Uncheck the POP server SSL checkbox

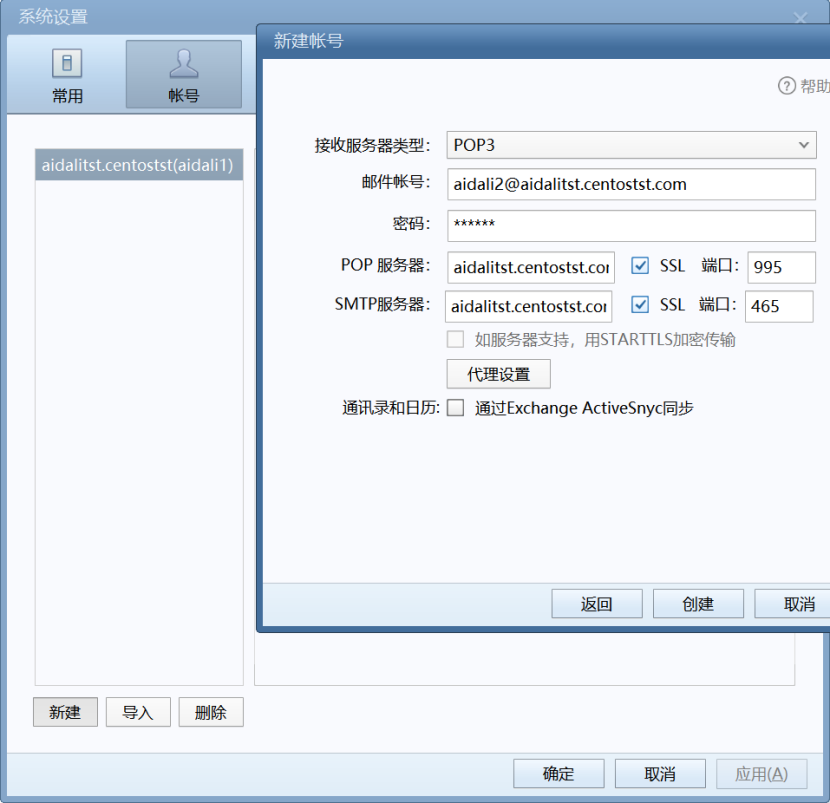click(x=640, y=266)
